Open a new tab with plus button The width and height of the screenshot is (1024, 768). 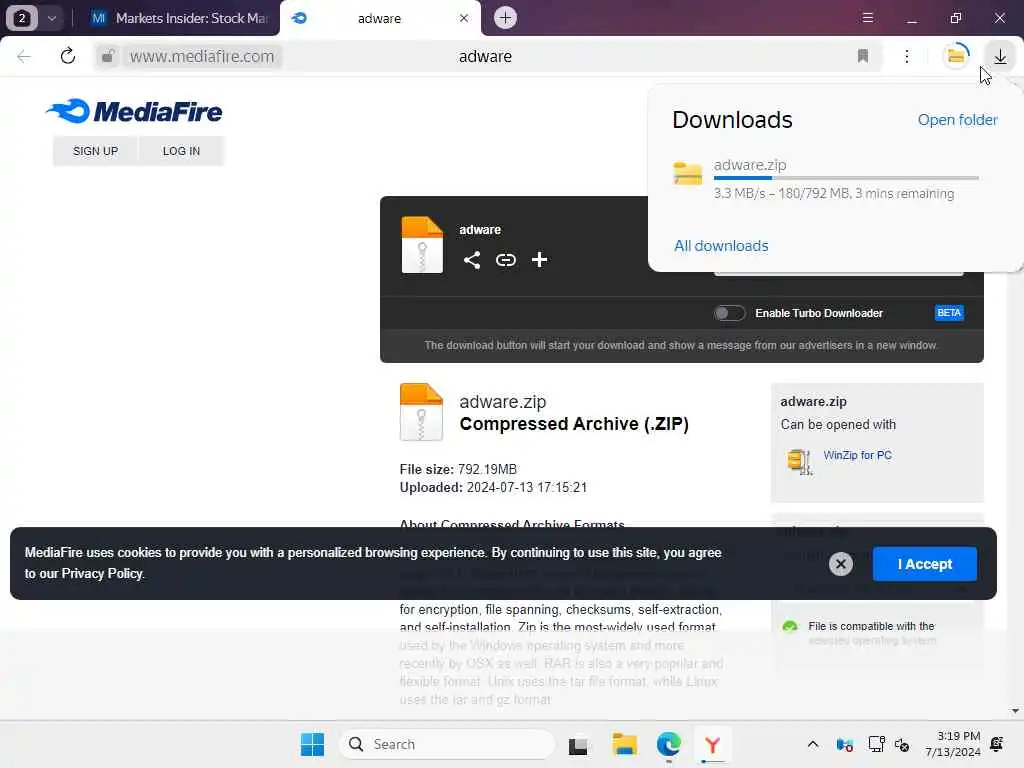click(505, 18)
